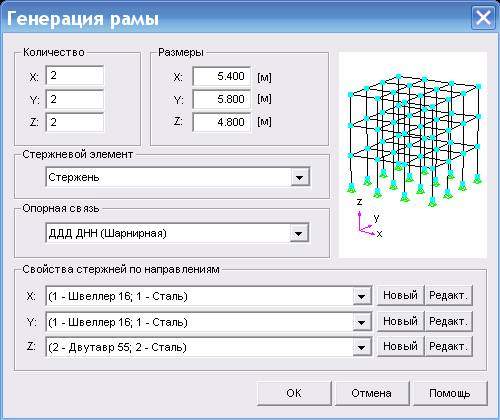Click the Количество group label
The height and width of the screenshot is (420, 500).
tap(54, 52)
